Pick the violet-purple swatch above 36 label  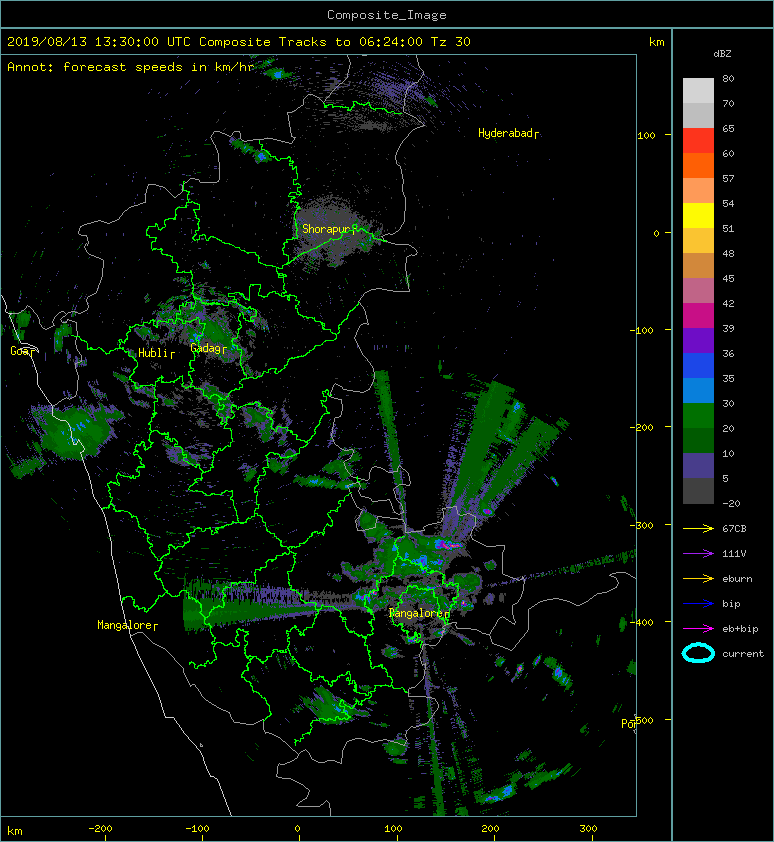pos(698,340)
